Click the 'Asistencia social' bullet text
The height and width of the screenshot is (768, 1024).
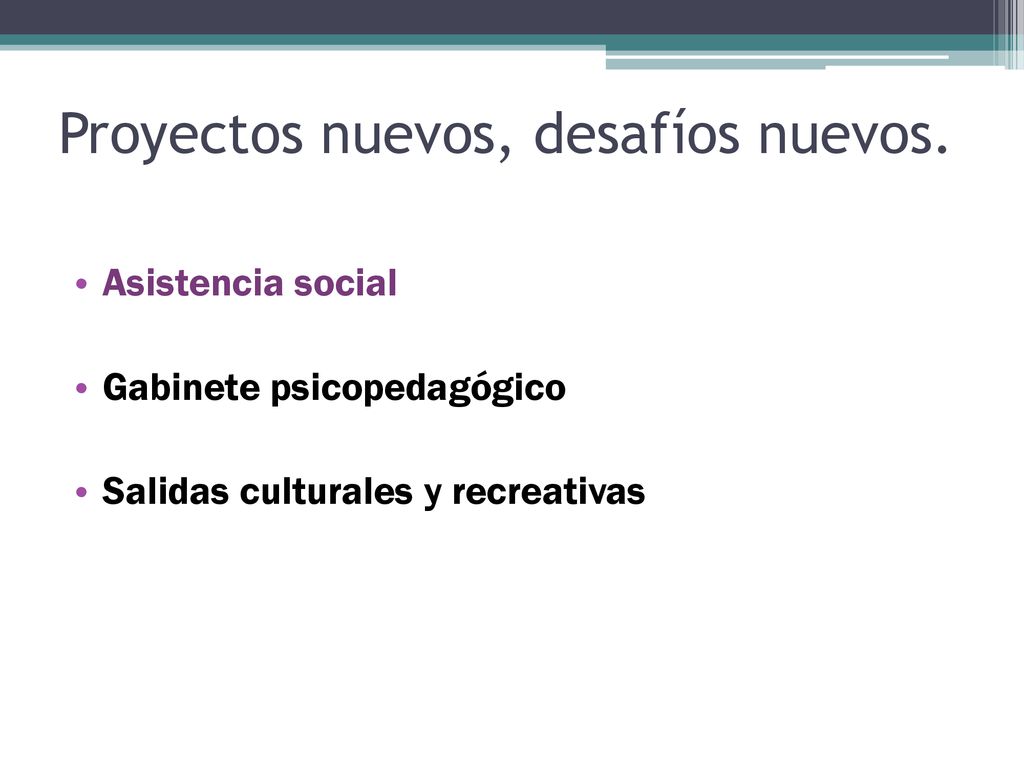tap(249, 283)
